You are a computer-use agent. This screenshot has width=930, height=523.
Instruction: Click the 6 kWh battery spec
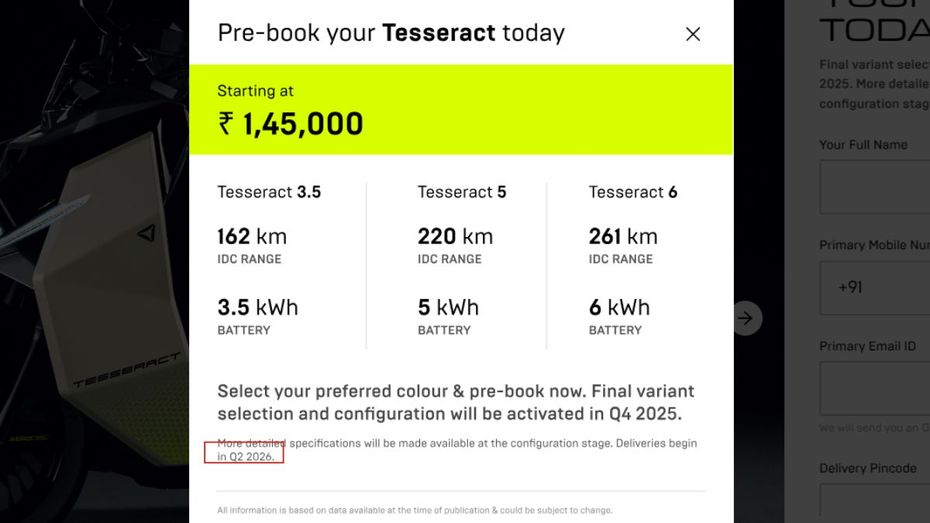pos(619,308)
